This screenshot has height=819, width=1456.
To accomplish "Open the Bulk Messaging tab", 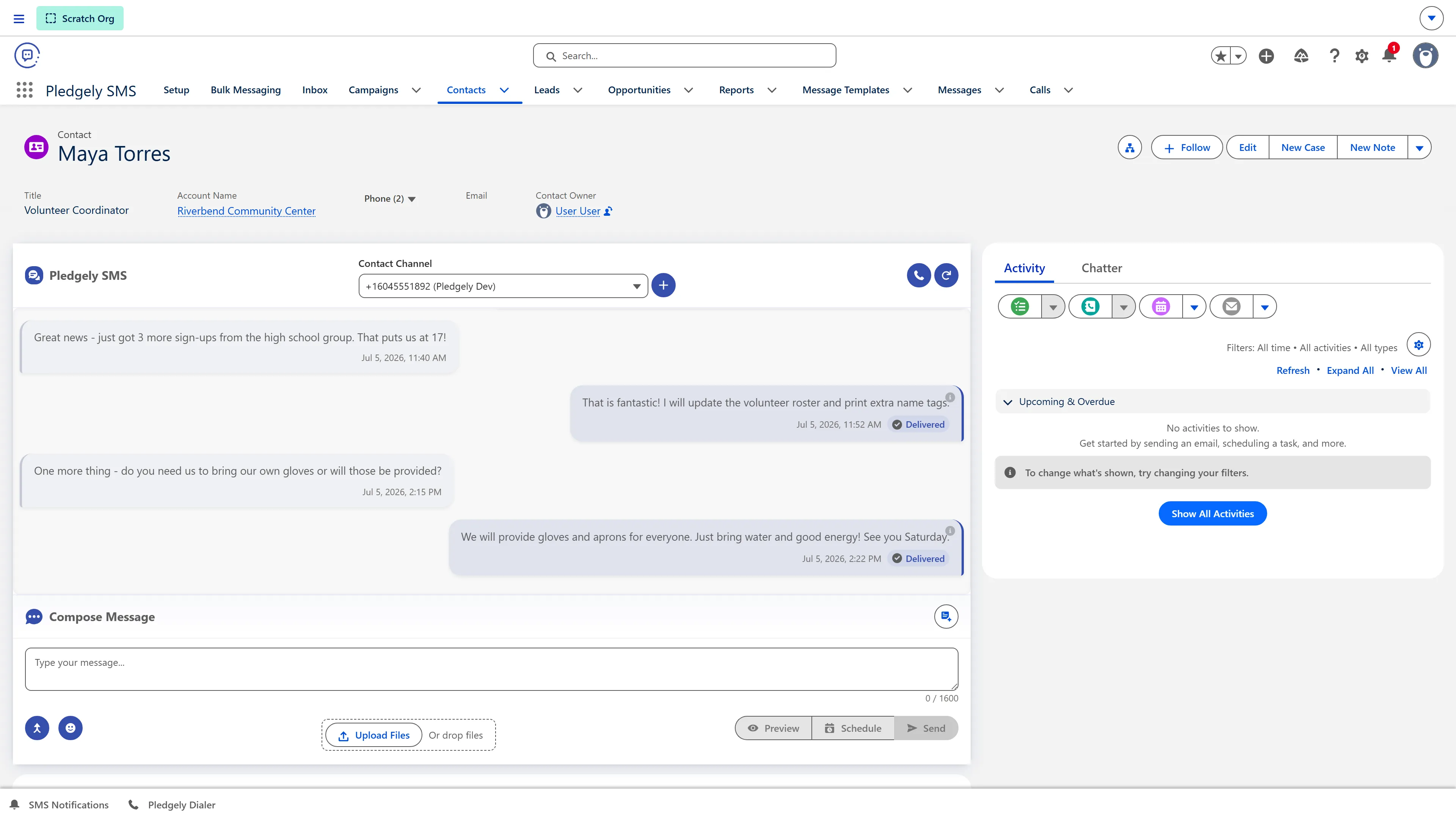I will tap(245, 90).
